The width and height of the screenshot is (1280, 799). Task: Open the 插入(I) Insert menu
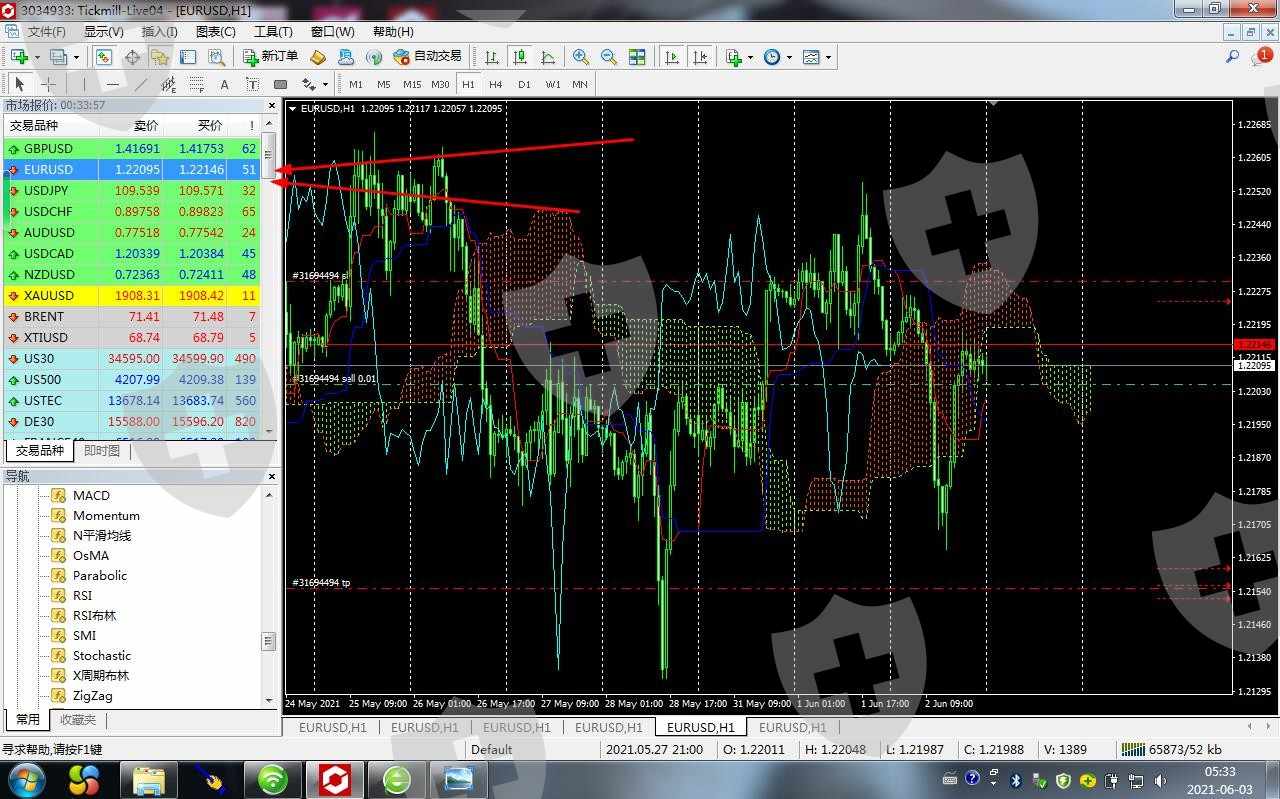click(x=159, y=32)
